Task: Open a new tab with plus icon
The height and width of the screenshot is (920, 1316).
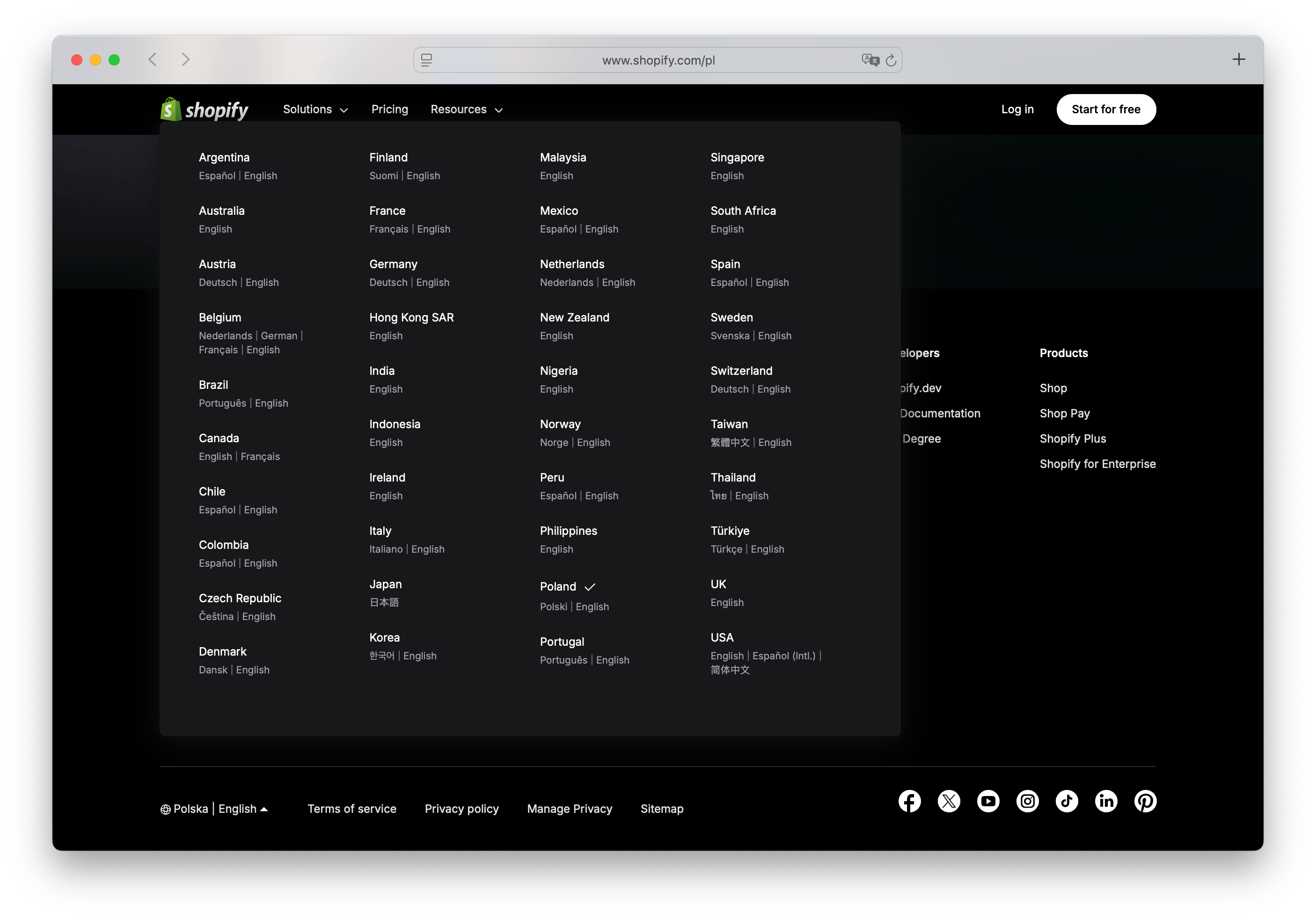Action: pos(1239,59)
